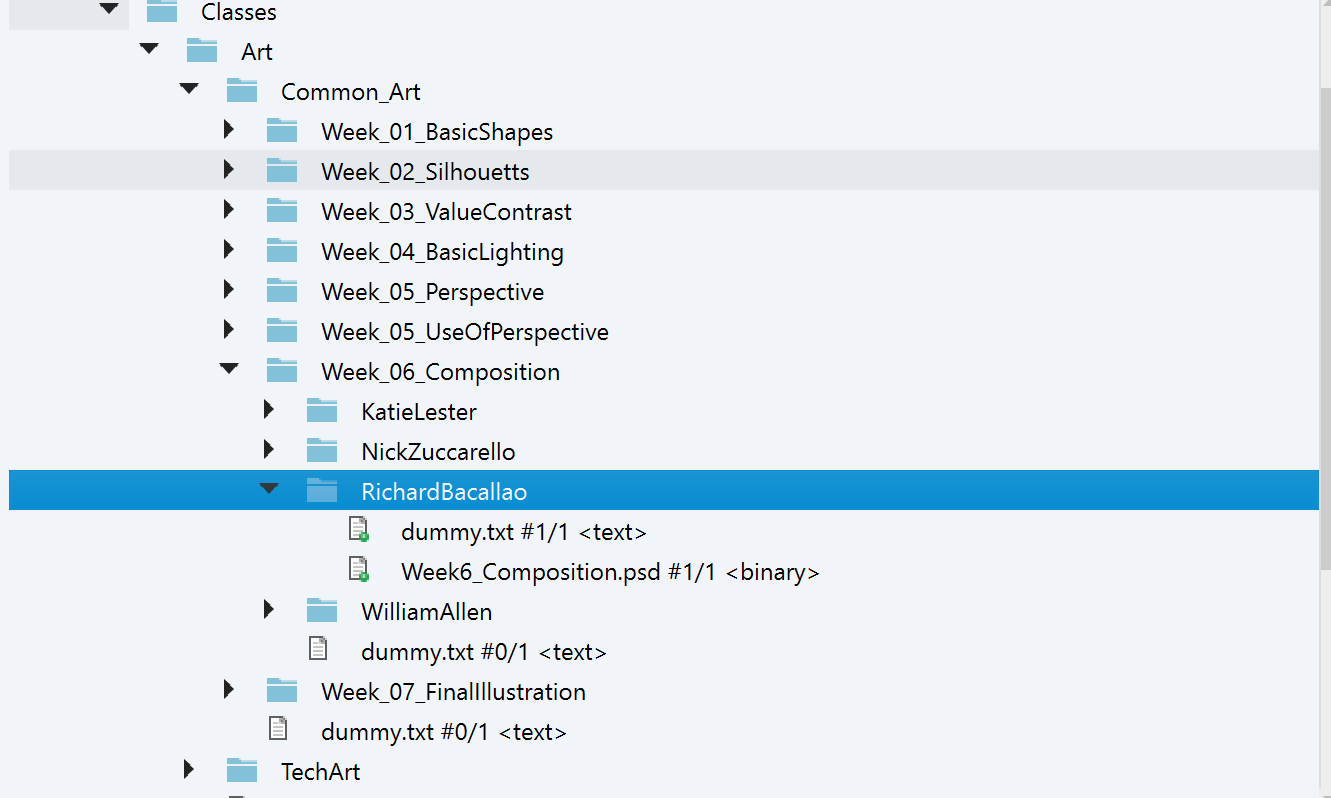Screen dimensions: 1331x798
Task: Click dummy.txt file icon under RichardBacallao
Action: (358, 530)
